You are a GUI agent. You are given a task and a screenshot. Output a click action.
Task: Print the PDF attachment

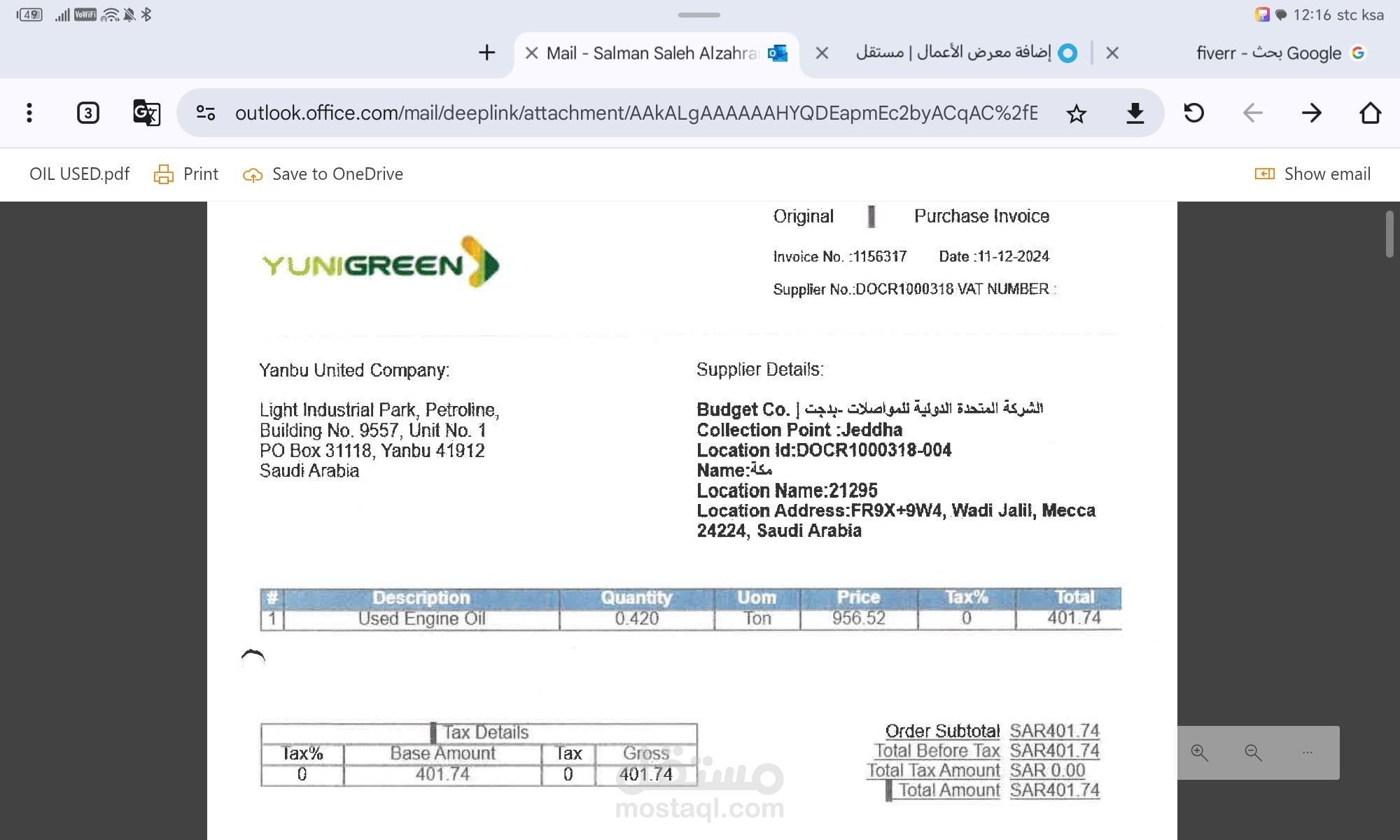(186, 174)
